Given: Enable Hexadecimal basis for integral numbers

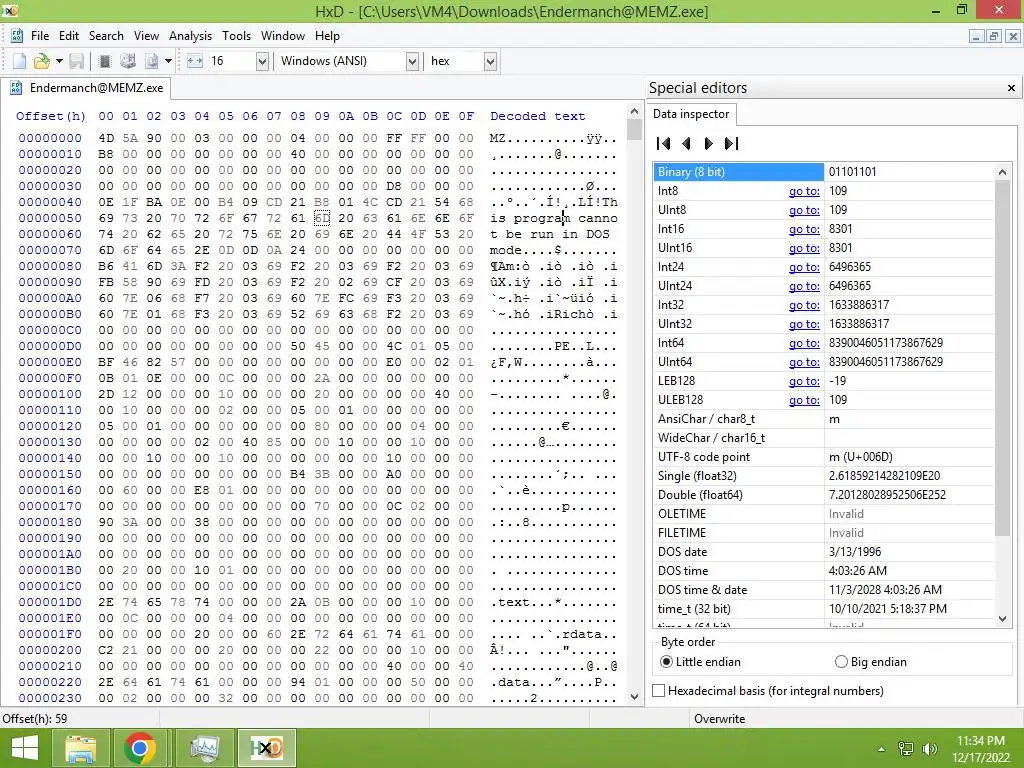Looking at the screenshot, I should pos(768,690).
